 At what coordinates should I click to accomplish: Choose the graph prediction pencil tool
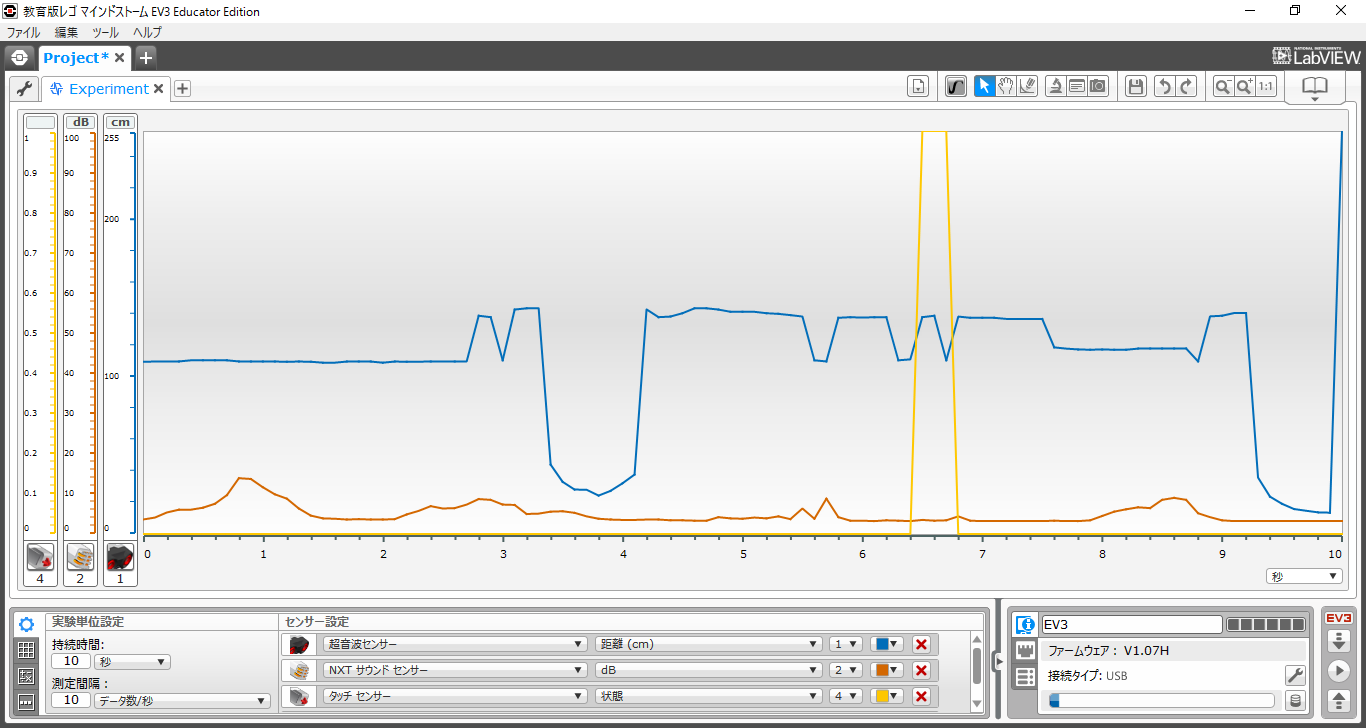1027,87
